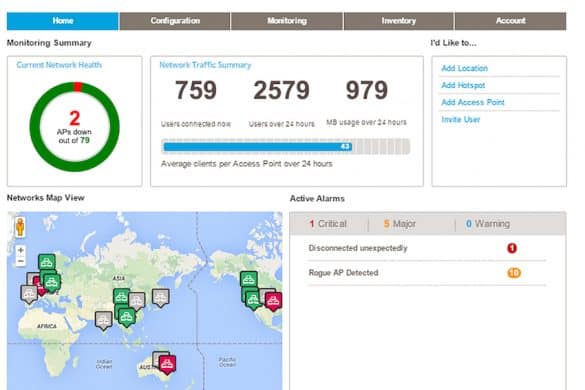Filter alarms by 1 Critical
This screenshot has height=390, width=585.
[x=328, y=224]
